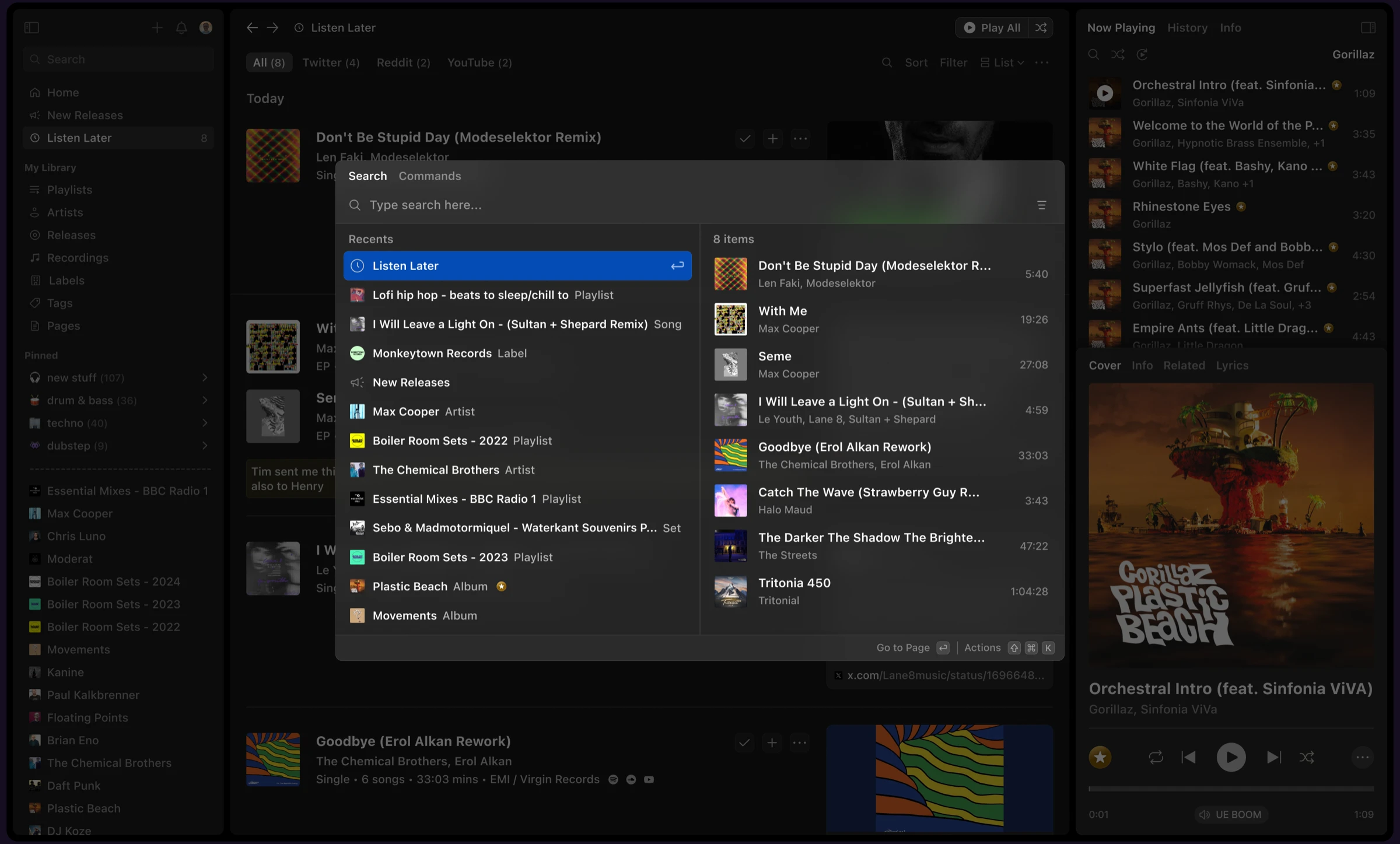The image size is (1400, 844).
Task: Switch to the Commands tab in palette
Action: click(x=429, y=176)
